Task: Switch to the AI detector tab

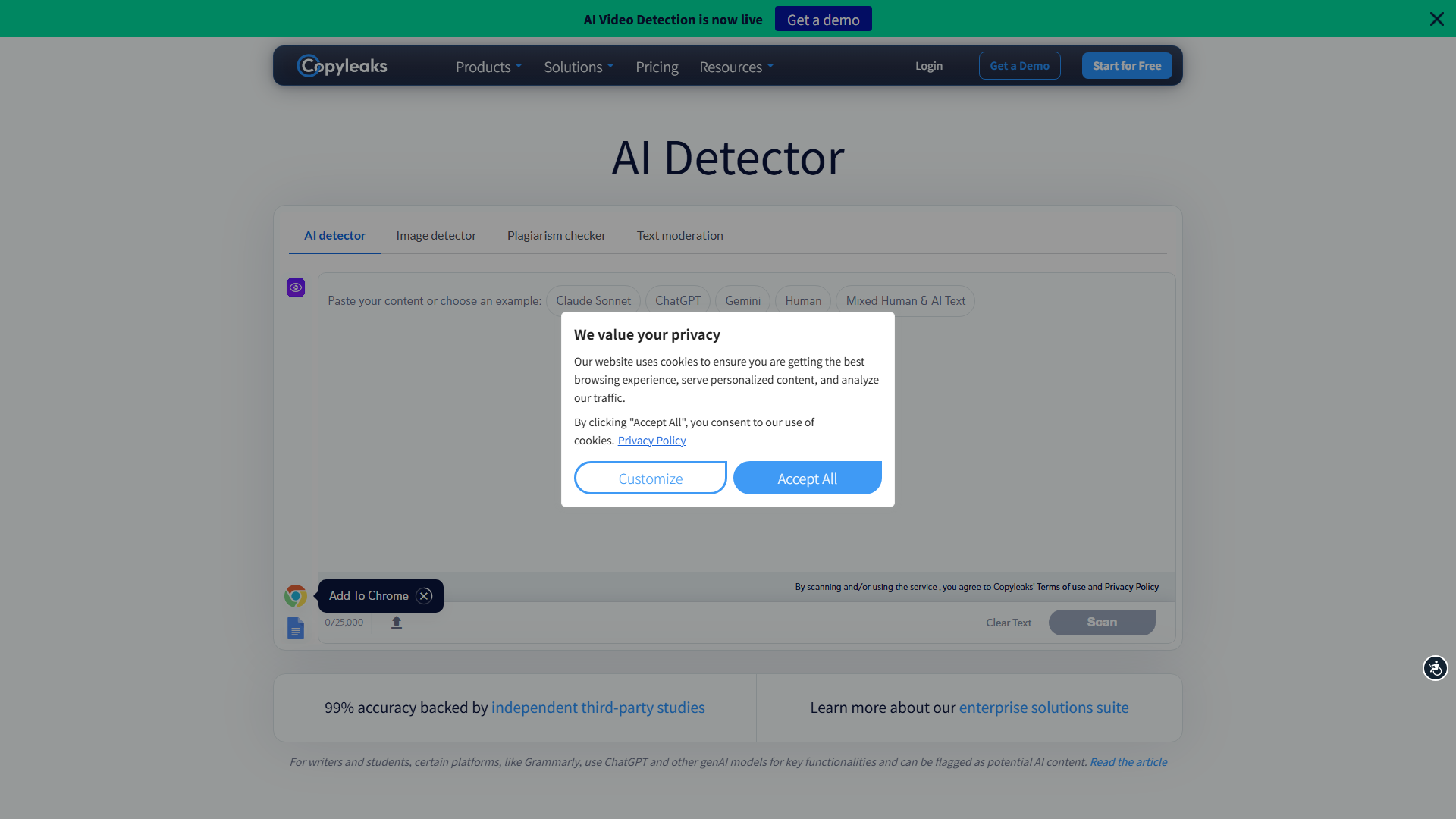Action: [x=334, y=236]
